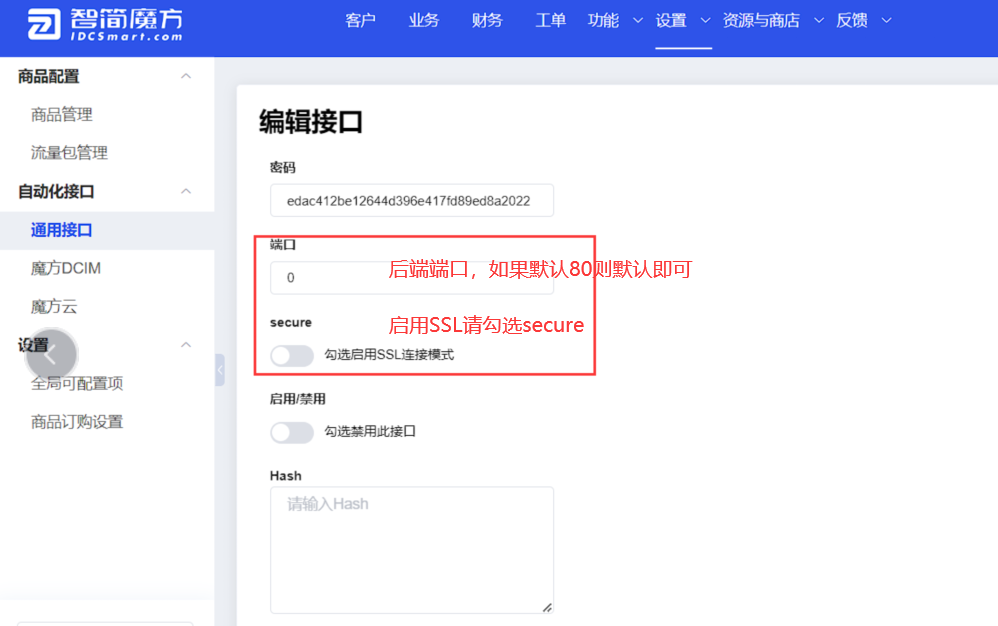Screen dimensions: 998x626
Task: Select 设置 in the top navigation
Action: point(671,20)
